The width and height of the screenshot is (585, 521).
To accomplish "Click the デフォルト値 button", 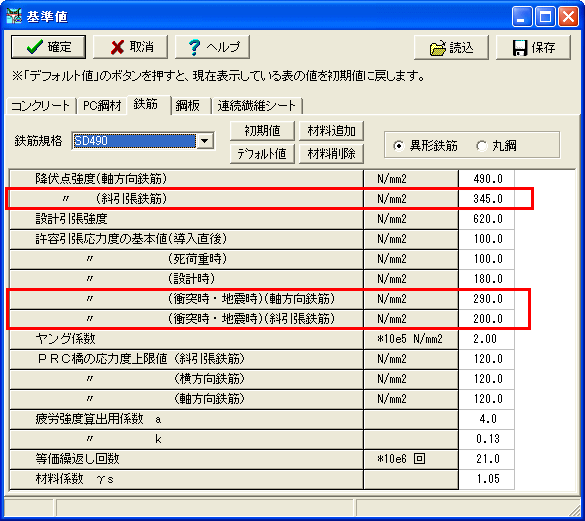I will click(x=262, y=153).
